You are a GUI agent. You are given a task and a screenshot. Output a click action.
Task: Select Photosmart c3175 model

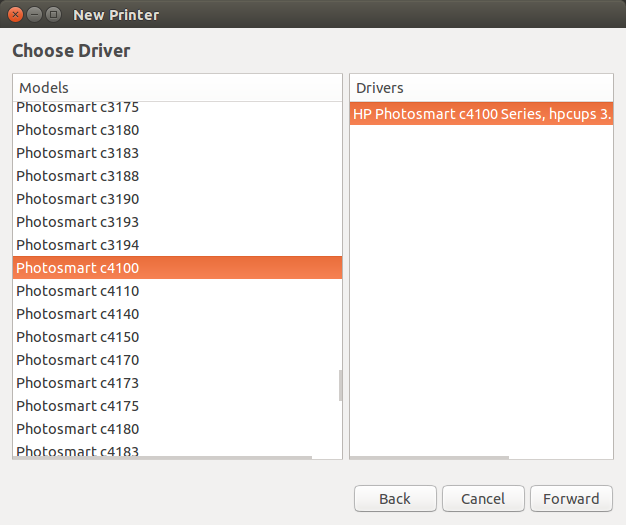click(177, 107)
